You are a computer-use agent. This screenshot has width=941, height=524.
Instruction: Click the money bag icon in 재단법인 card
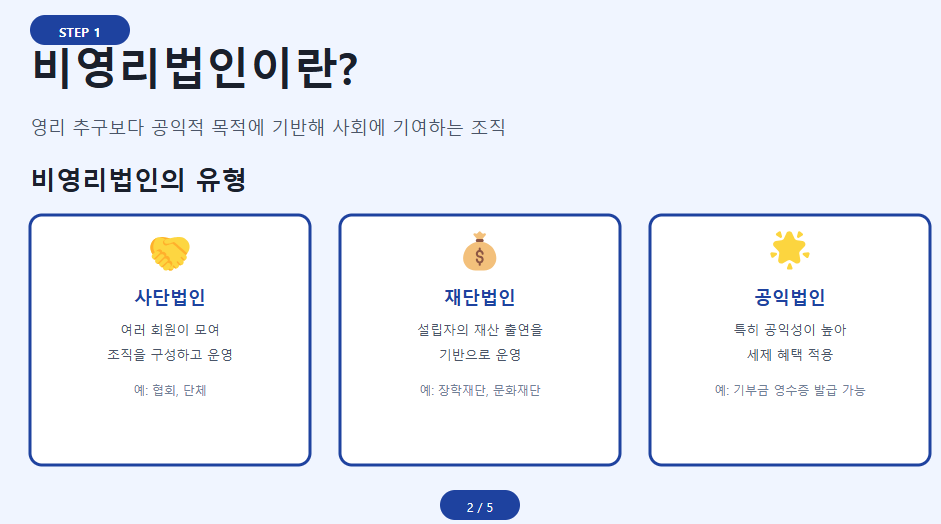(480, 252)
